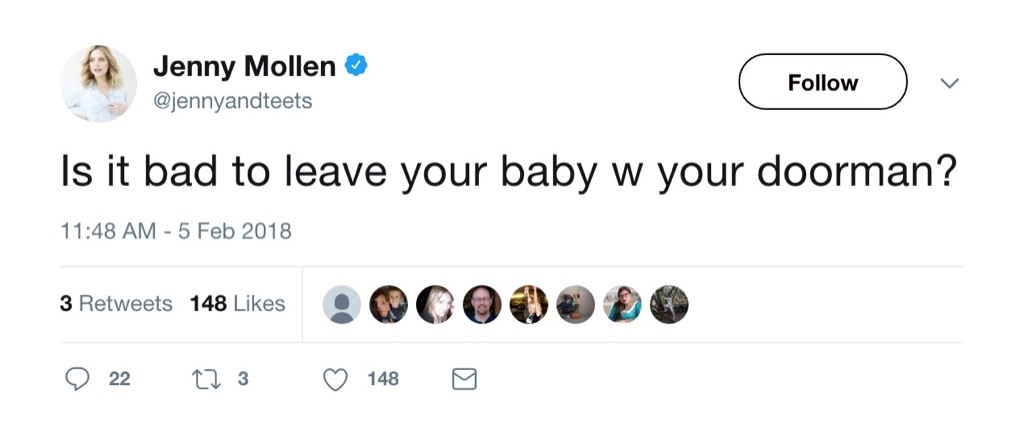Open the @jennyandteets handle link
This screenshot has width=1024, height=437.
tap(232, 102)
